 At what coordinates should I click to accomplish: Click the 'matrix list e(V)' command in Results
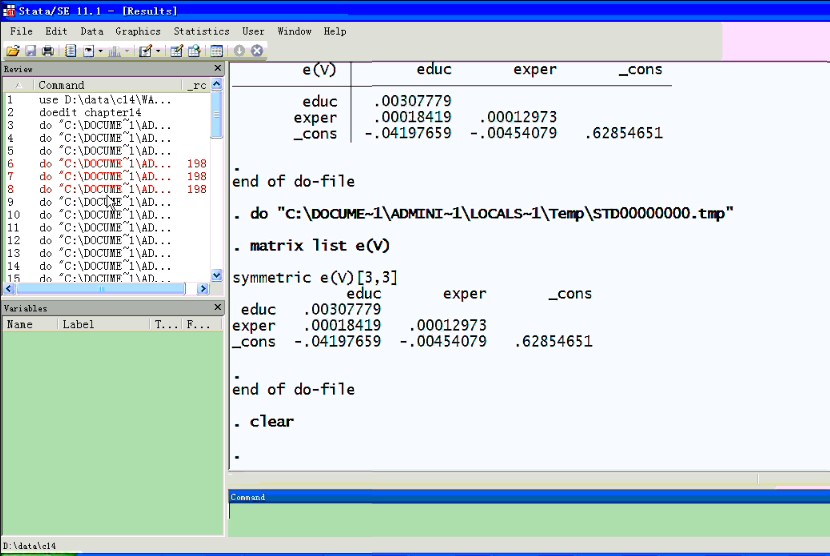pyautogui.click(x=319, y=246)
